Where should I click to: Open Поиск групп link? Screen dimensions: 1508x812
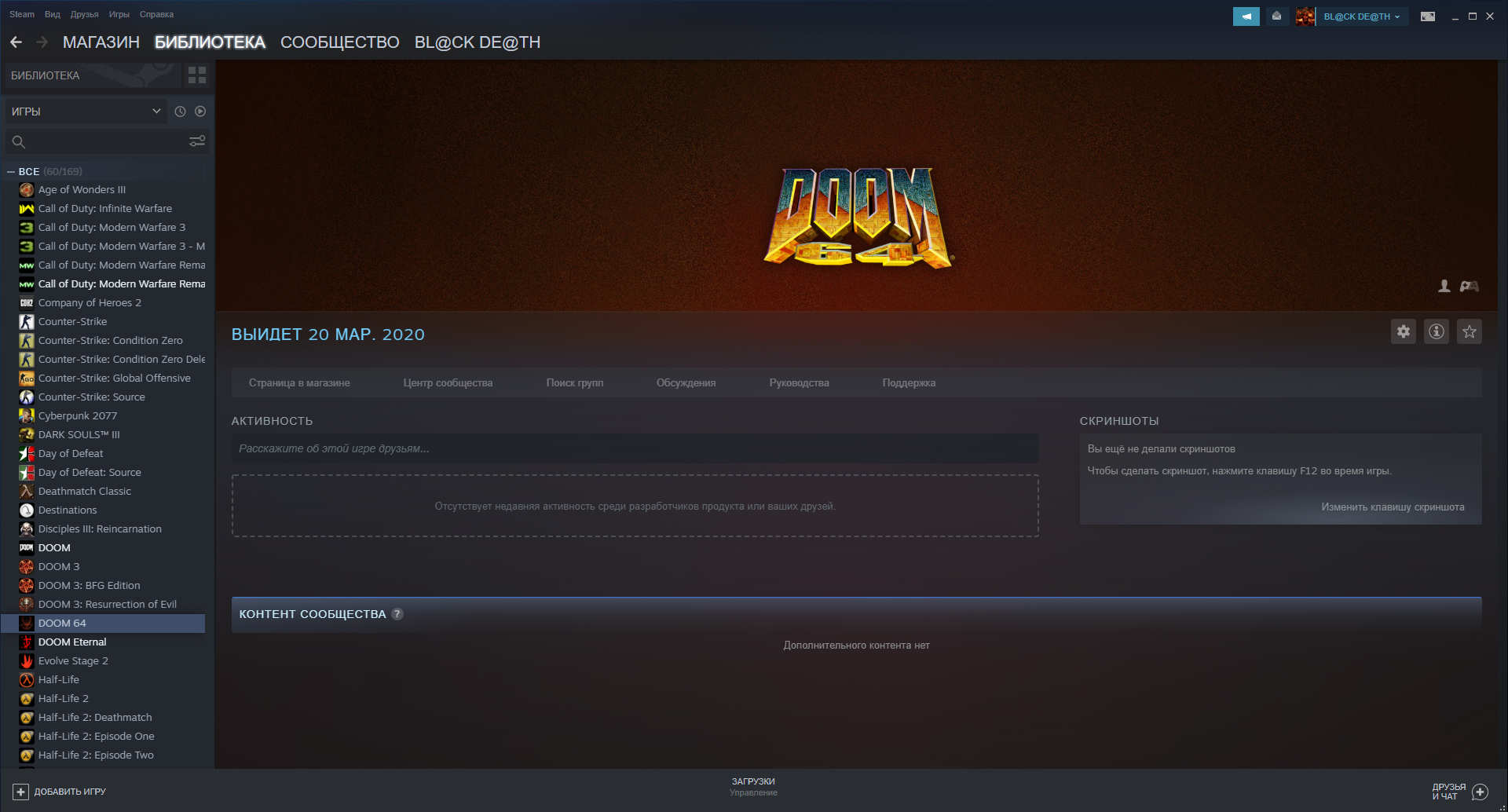point(575,383)
